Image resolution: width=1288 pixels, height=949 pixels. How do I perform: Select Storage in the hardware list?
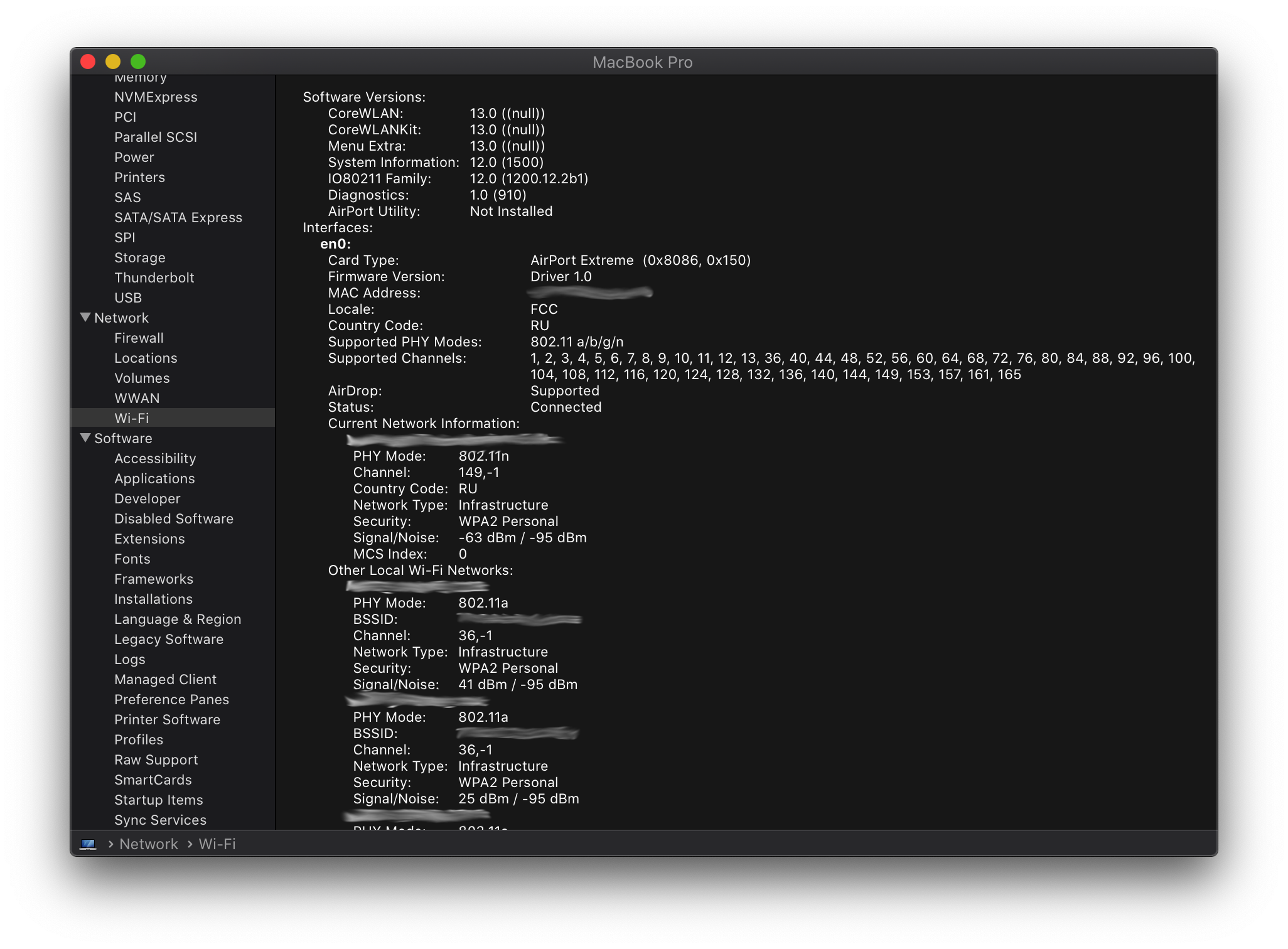coord(140,257)
